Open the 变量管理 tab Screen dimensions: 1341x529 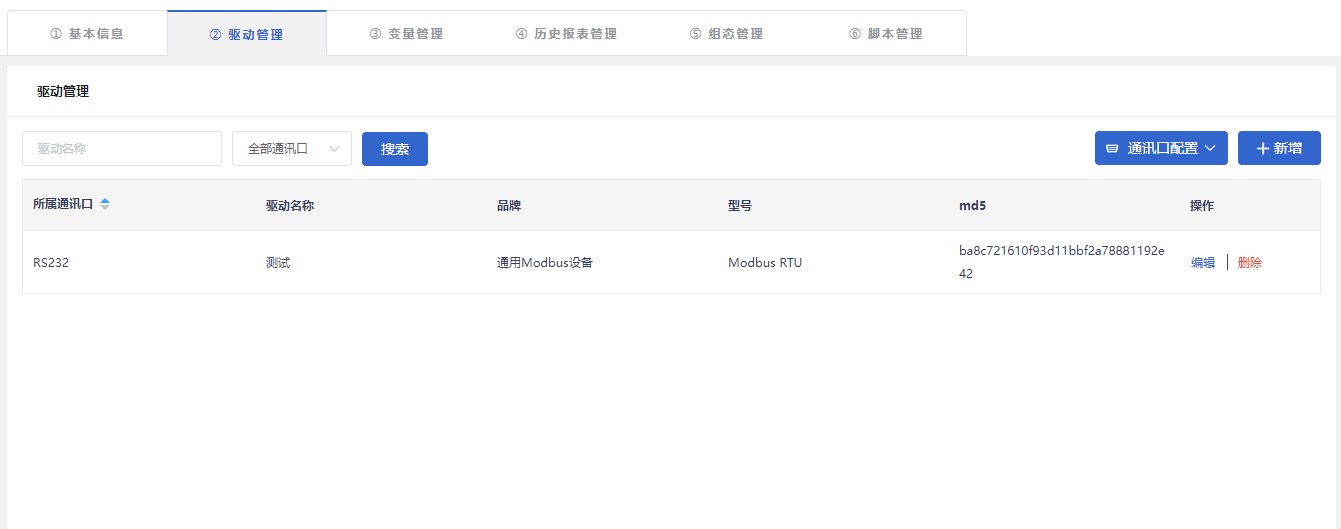click(406, 34)
